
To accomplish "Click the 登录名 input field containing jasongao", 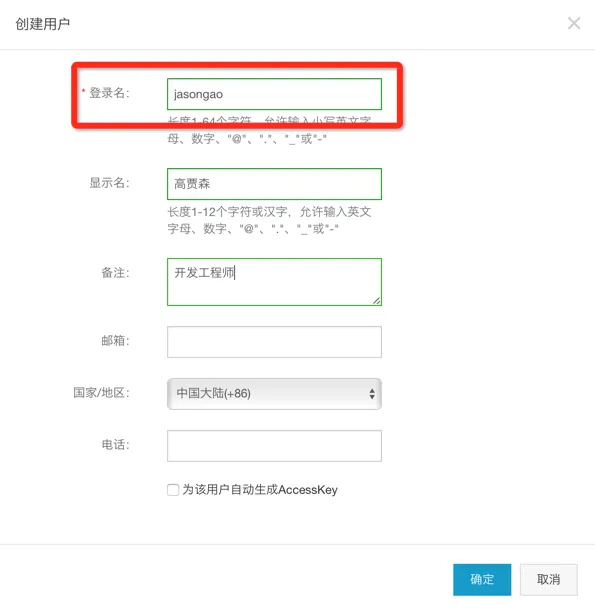I will 274,94.
